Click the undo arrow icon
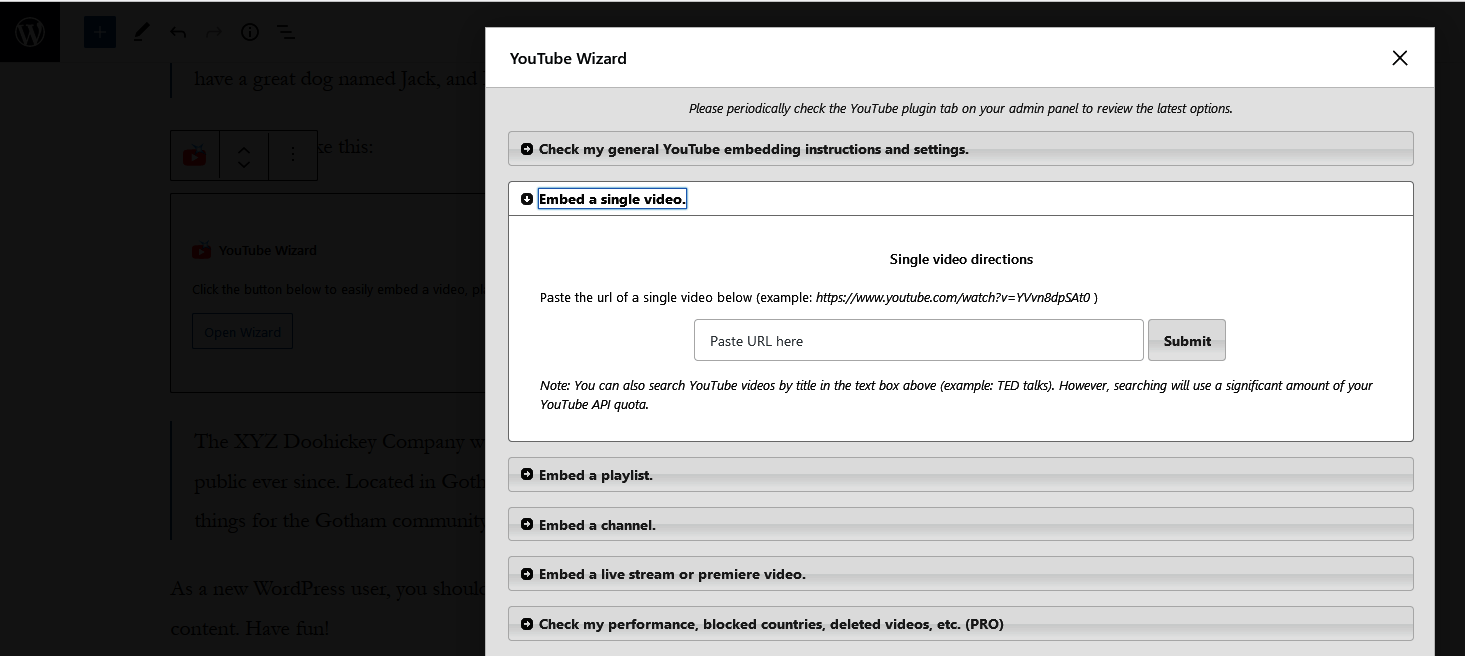1465x656 pixels. coord(177,31)
